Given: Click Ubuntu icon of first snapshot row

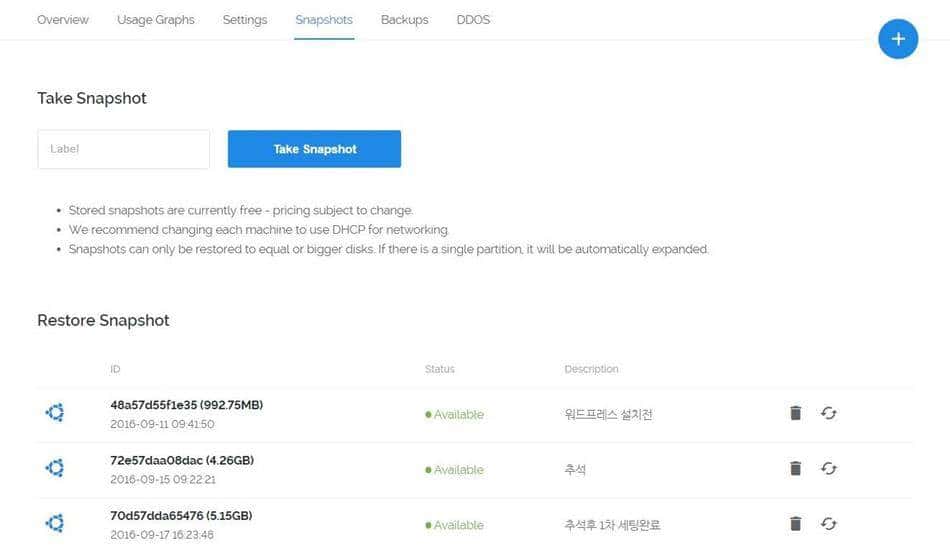Looking at the screenshot, I should point(55,413).
